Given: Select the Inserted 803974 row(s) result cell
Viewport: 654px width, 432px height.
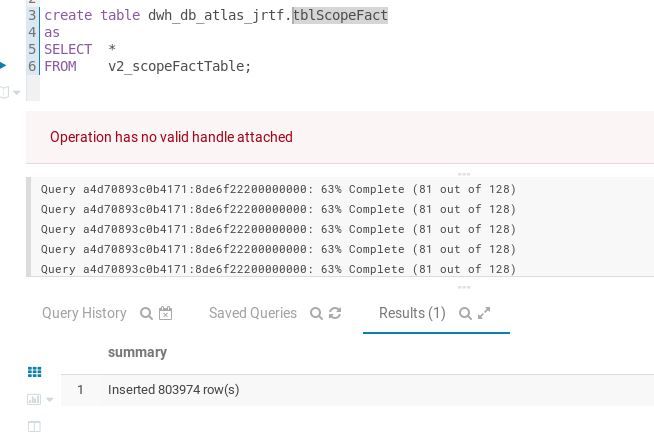Looking at the screenshot, I should (x=174, y=389).
